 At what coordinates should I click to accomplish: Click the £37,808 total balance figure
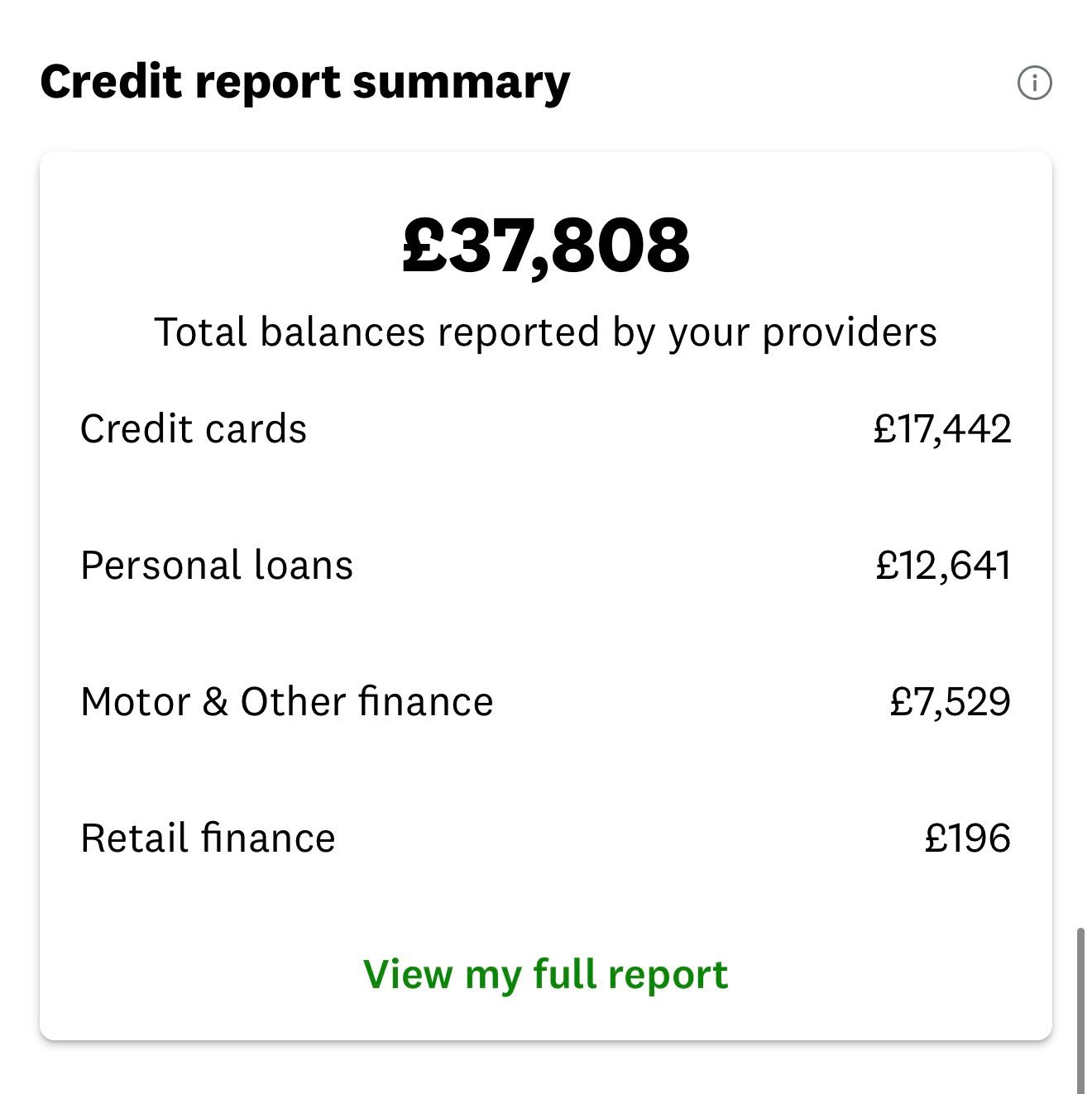click(x=546, y=246)
